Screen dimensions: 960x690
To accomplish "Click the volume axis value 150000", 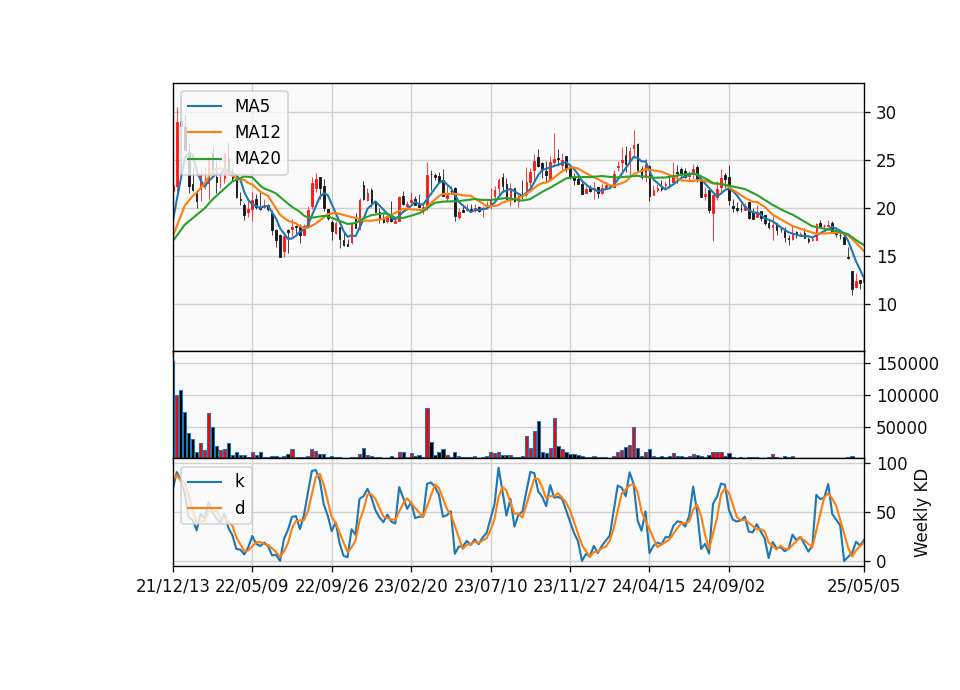I will pyautogui.click(x=908, y=364).
